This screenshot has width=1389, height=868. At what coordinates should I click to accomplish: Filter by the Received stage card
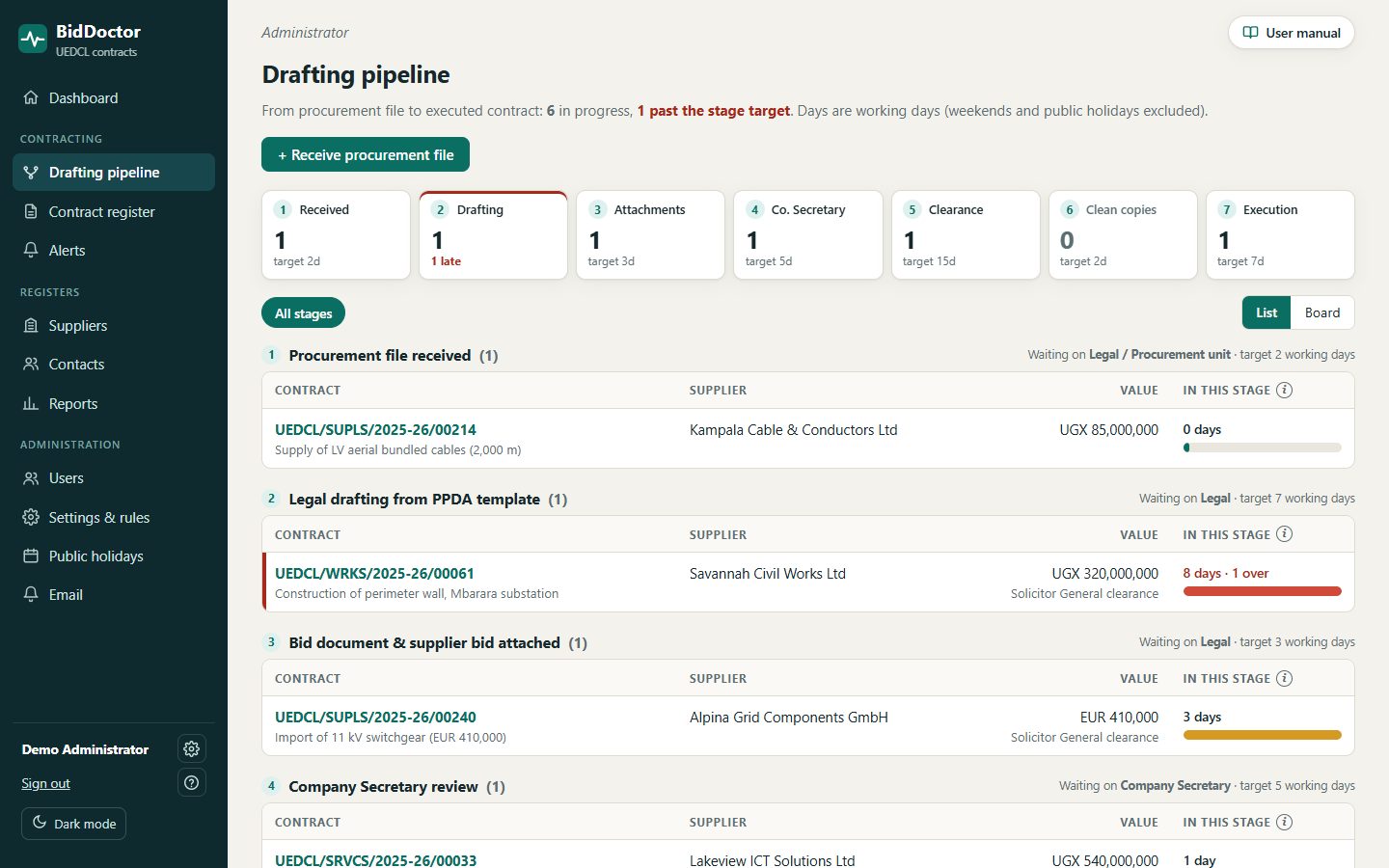point(336,234)
